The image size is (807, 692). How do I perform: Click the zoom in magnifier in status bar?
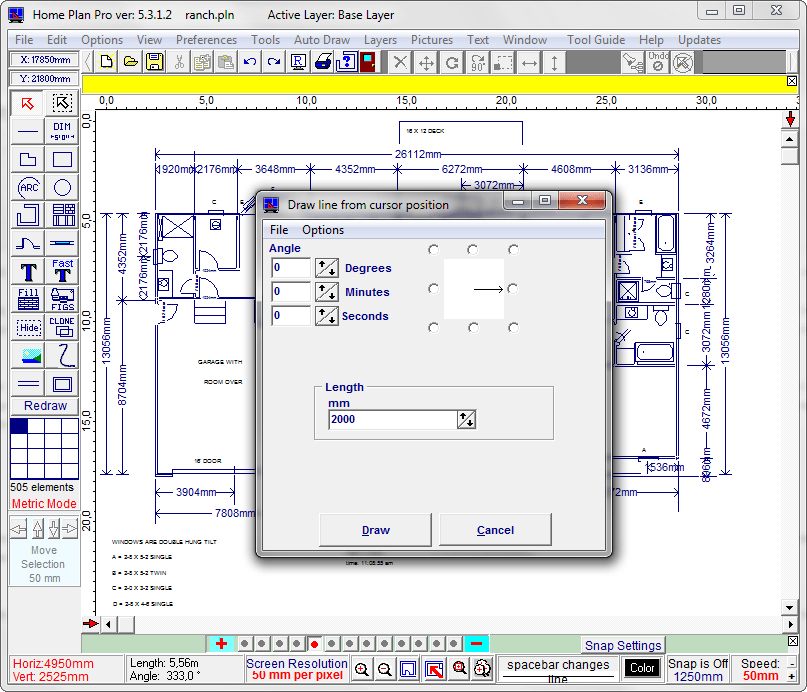(x=362, y=669)
